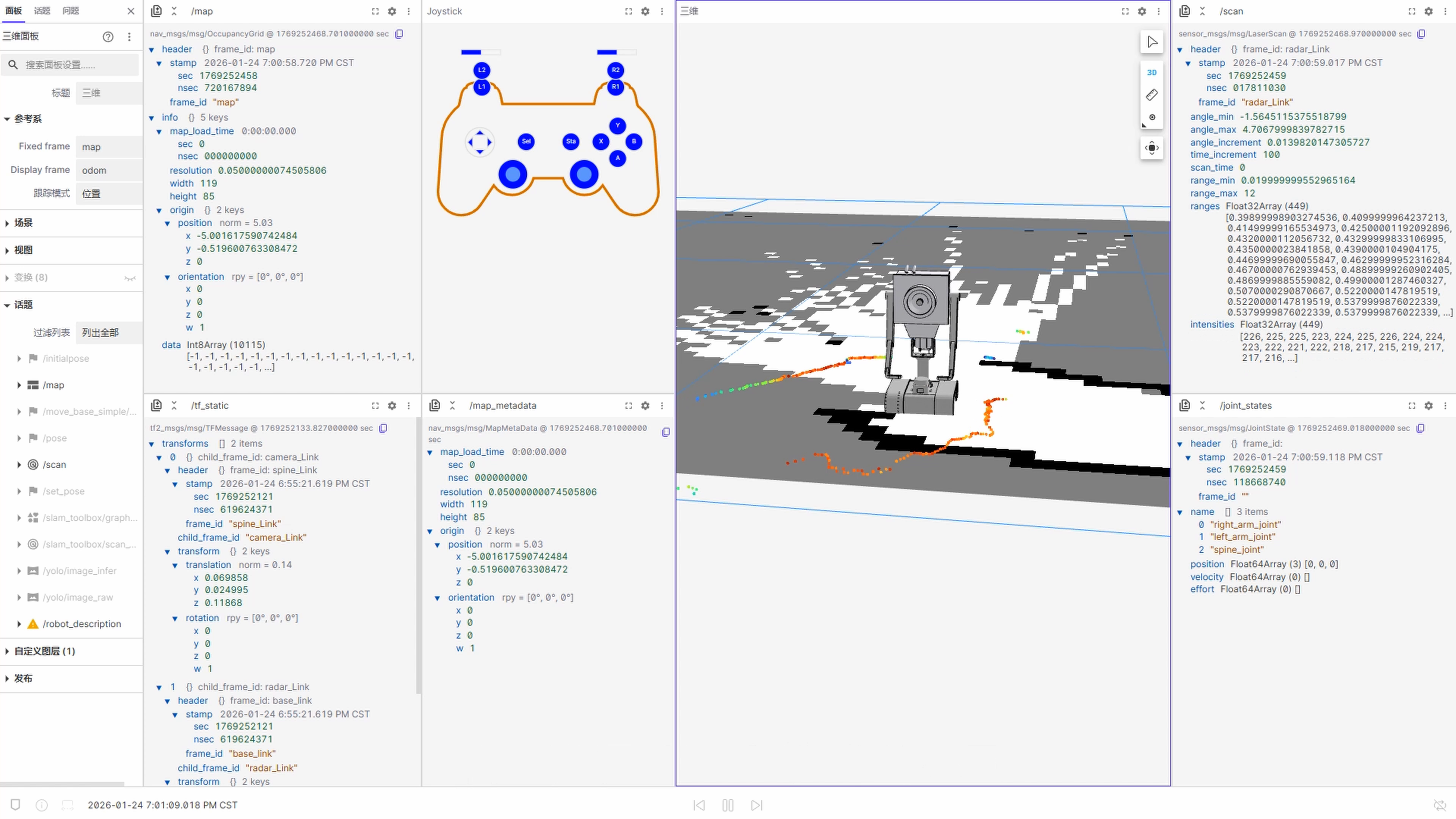Click the diff mode icon in /joint_states panel
This screenshot has height=819, width=1456.
(x=1185, y=405)
